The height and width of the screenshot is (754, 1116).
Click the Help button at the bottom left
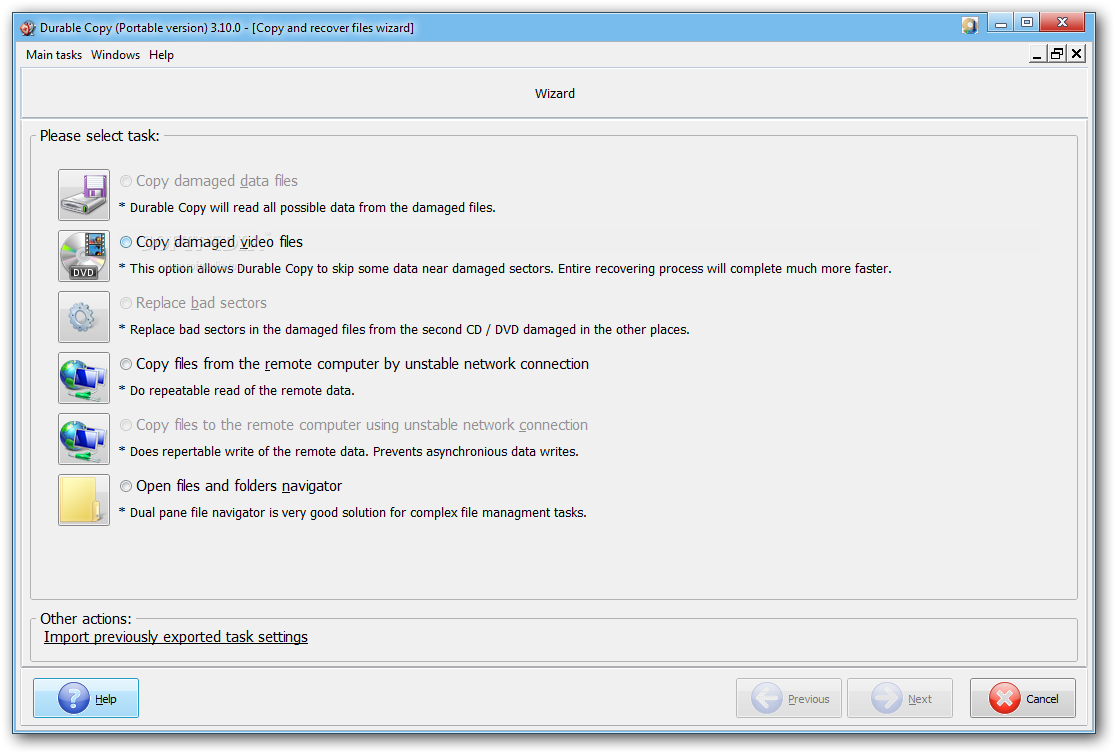click(86, 698)
